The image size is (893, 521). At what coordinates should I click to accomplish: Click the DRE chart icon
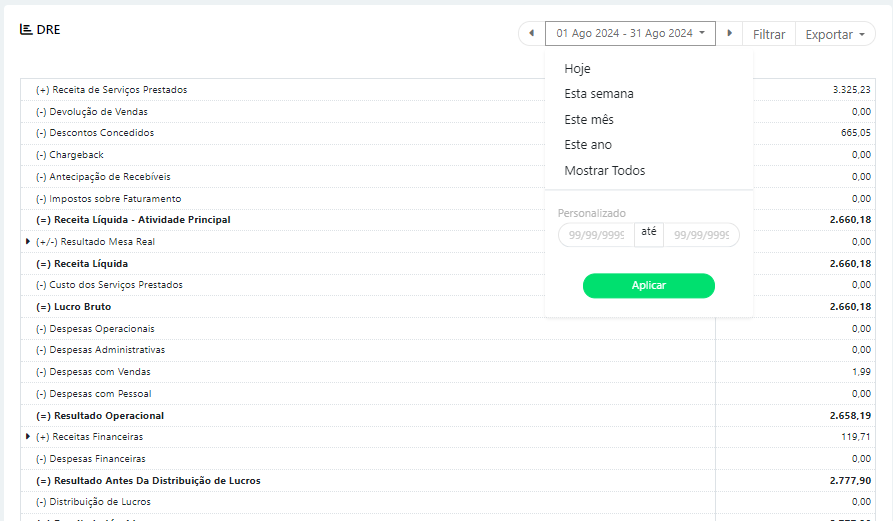tap(26, 29)
